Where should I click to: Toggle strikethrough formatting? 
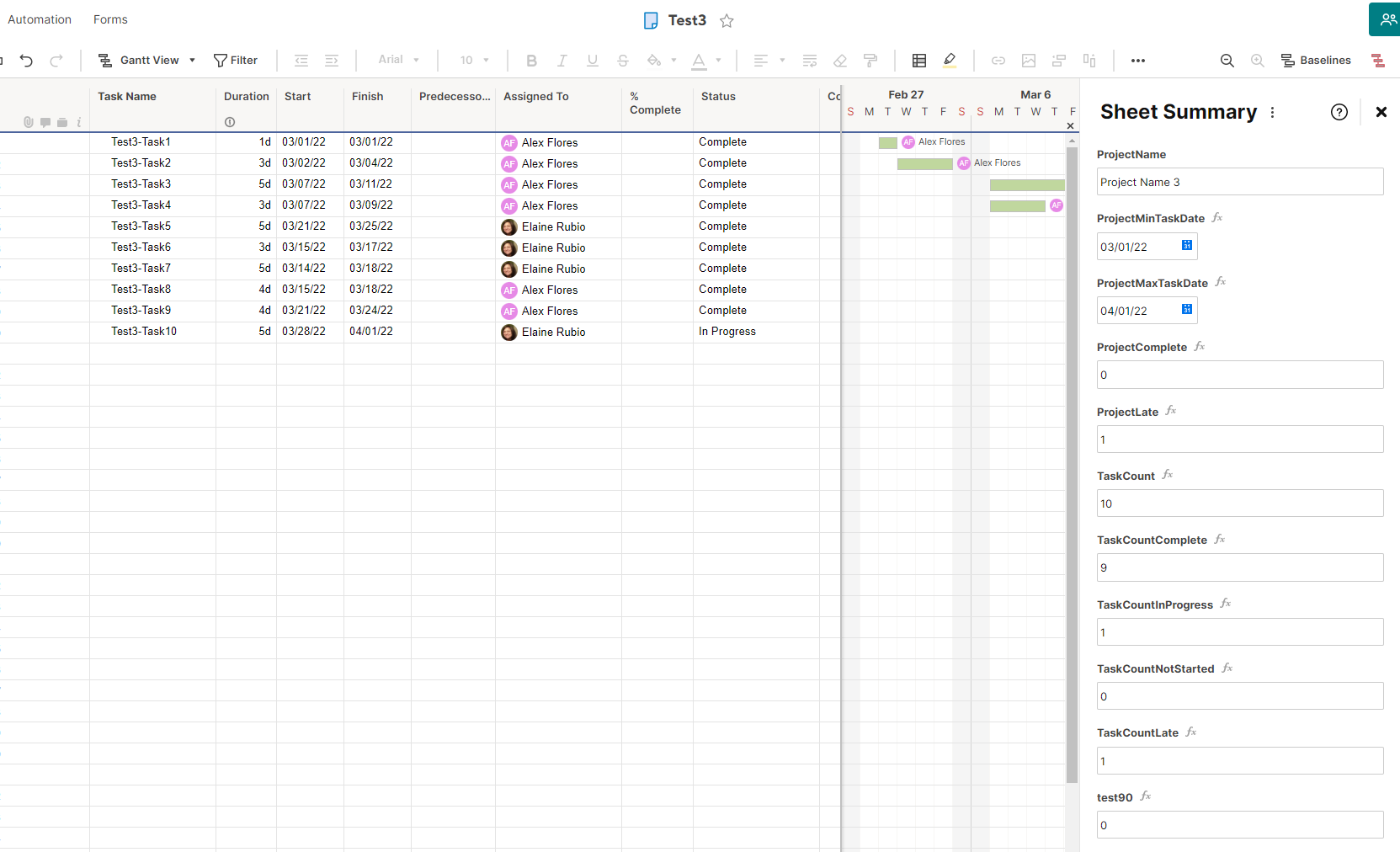[622, 60]
